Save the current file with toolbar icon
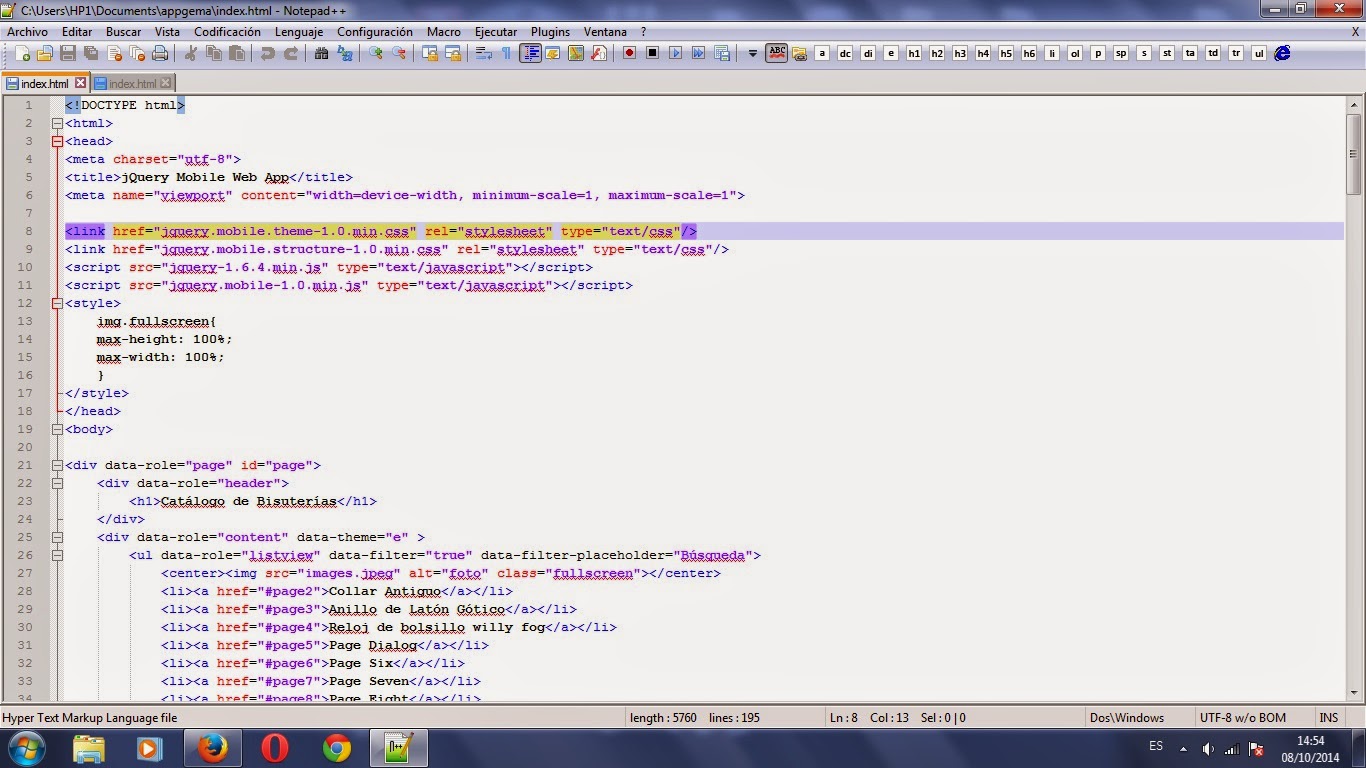The height and width of the screenshot is (768, 1366). point(68,53)
